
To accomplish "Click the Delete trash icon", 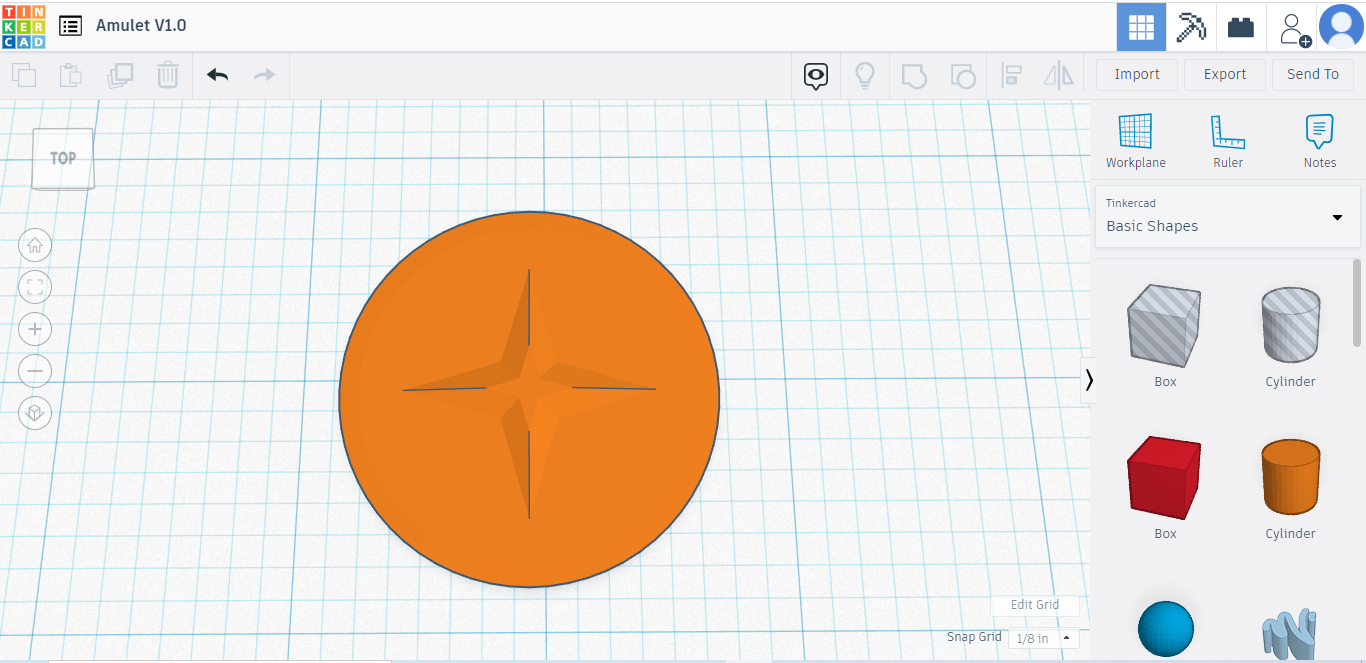I will click(x=168, y=75).
